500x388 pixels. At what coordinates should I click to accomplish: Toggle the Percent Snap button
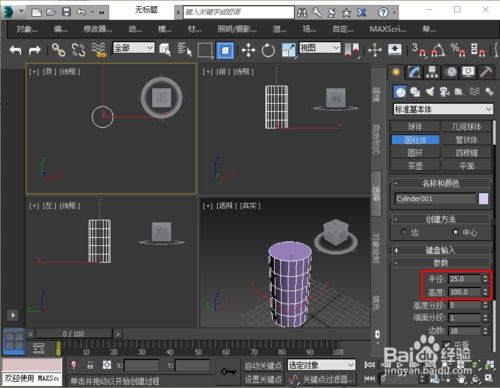pos(458,50)
